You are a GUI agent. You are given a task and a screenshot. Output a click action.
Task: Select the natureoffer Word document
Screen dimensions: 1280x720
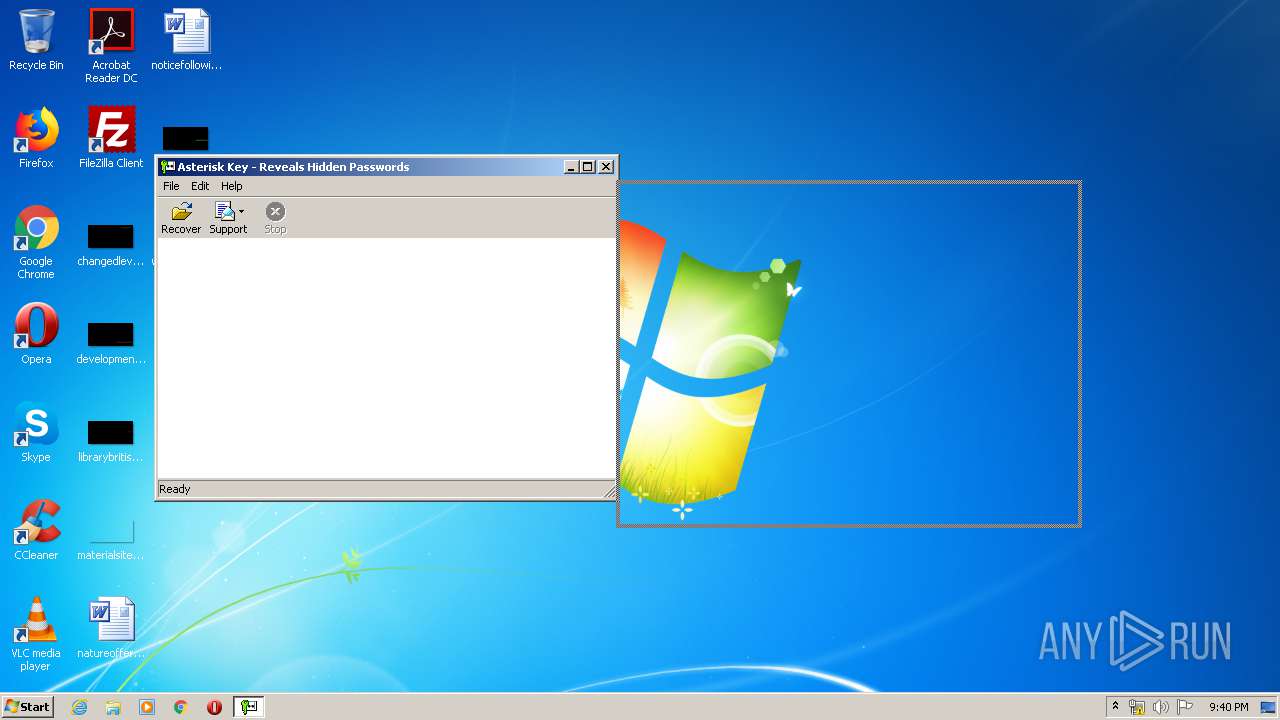click(x=111, y=628)
